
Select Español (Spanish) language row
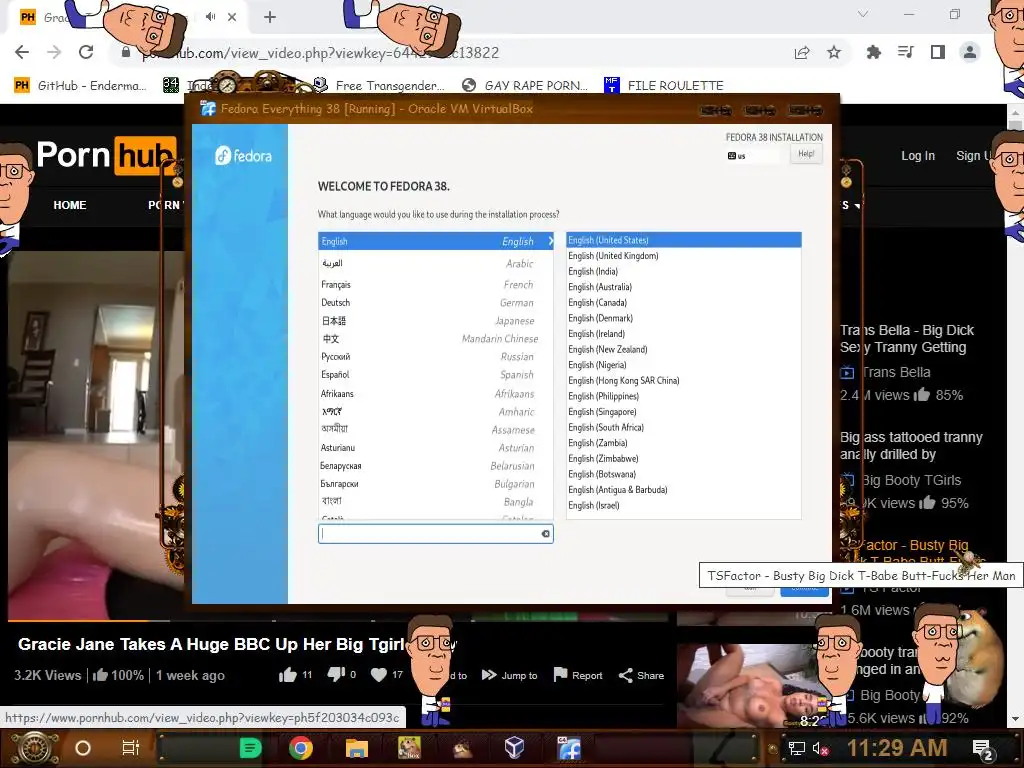[x=436, y=375]
